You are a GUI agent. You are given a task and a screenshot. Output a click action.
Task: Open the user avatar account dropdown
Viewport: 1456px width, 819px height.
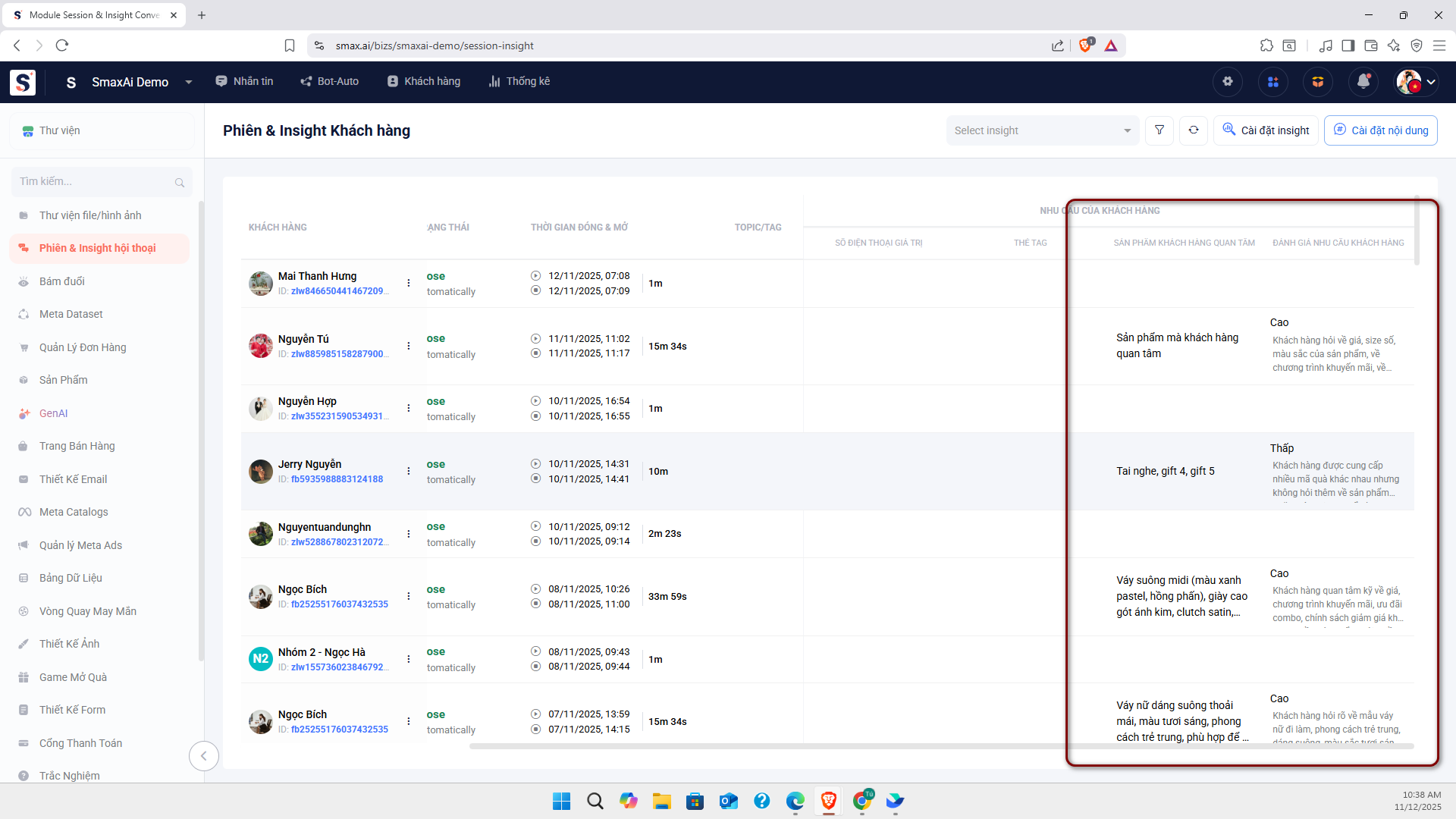click(1417, 82)
